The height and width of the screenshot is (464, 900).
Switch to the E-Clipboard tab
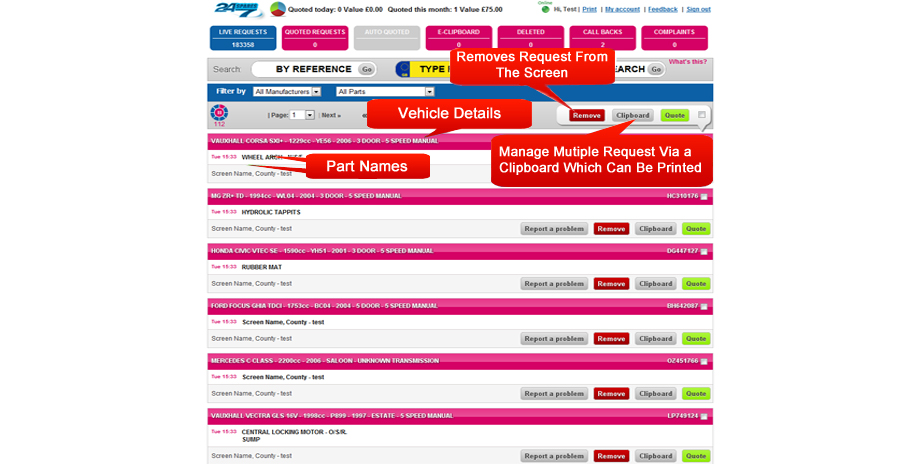click(459, 38)
